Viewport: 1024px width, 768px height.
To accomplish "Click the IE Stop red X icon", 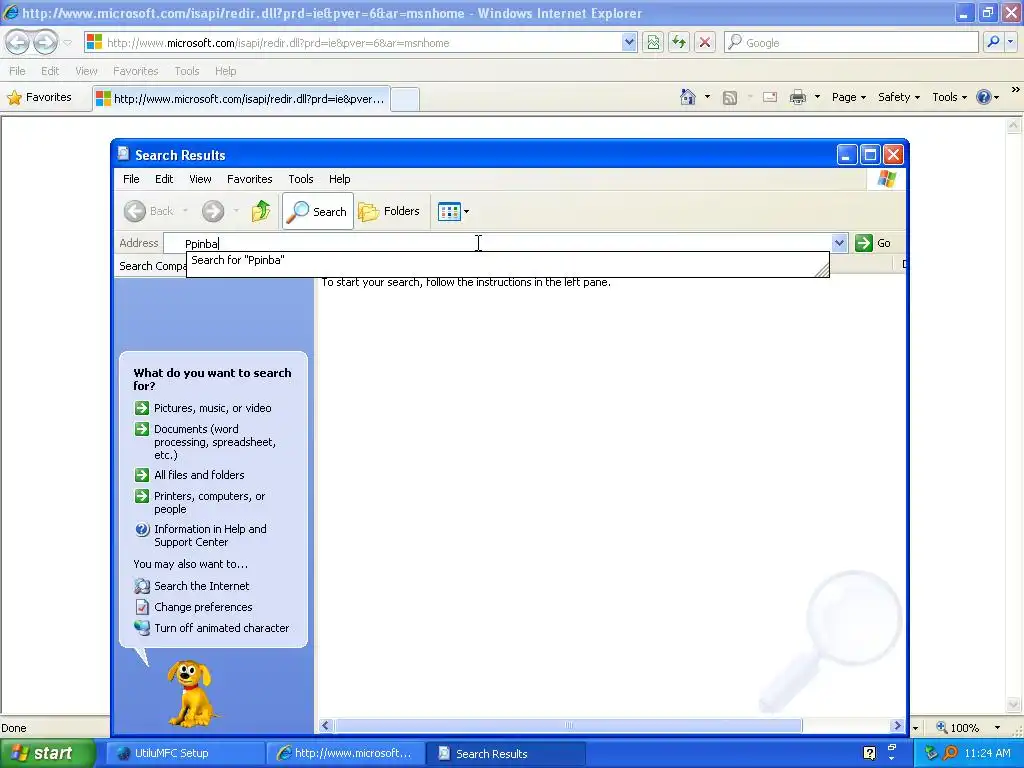I will coord(705,42).
